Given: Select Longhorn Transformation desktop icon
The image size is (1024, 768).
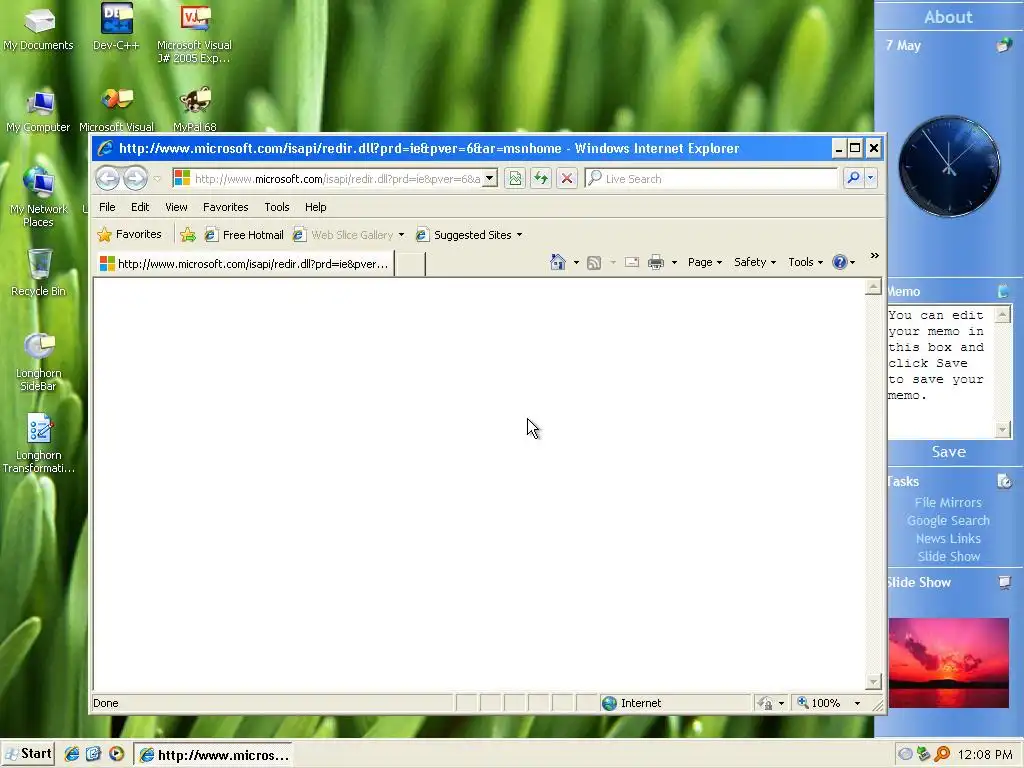Looking at the screenshot, I should (x=39, y=443).
